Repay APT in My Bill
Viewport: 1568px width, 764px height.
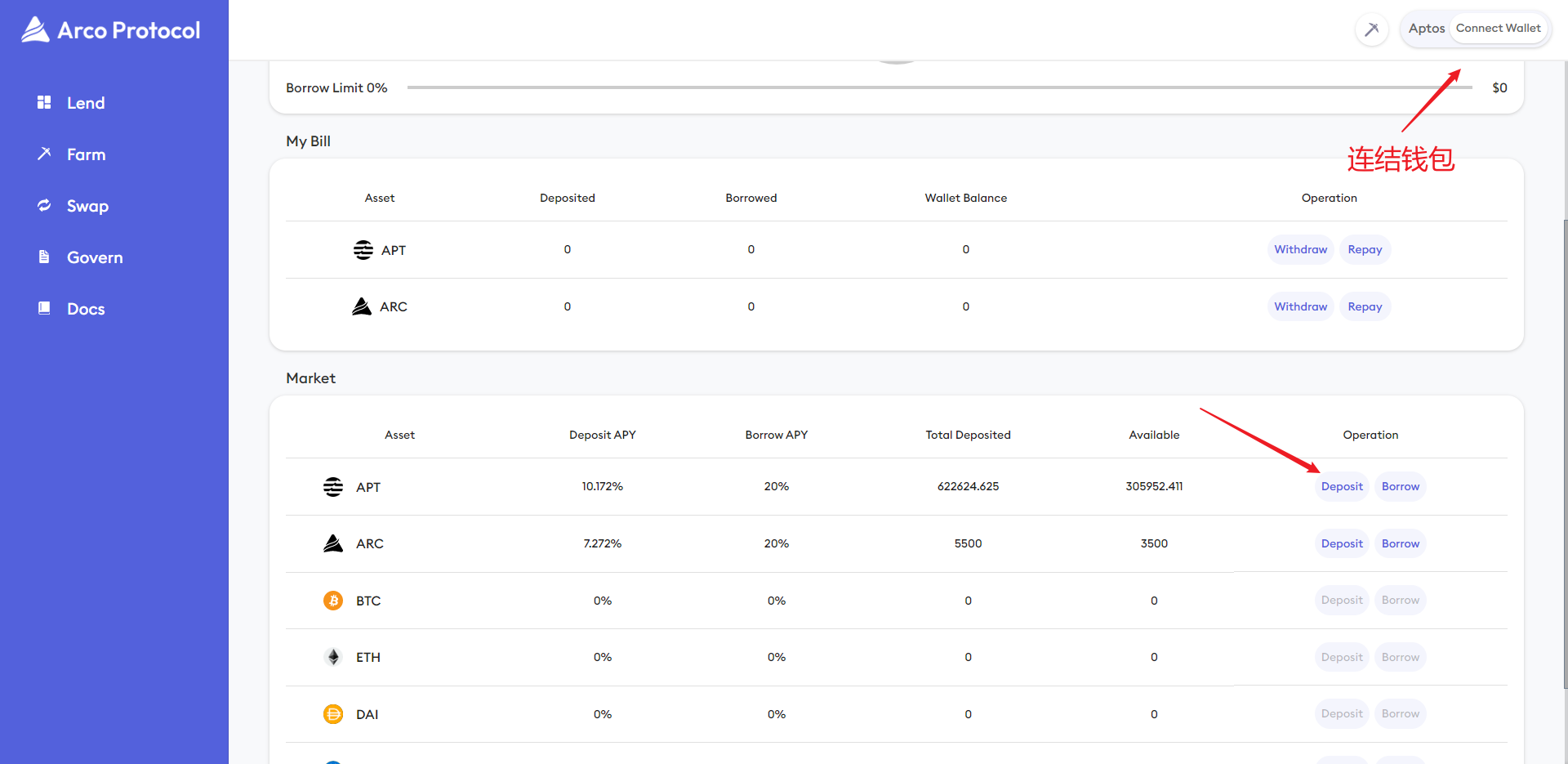point(1365,249)
